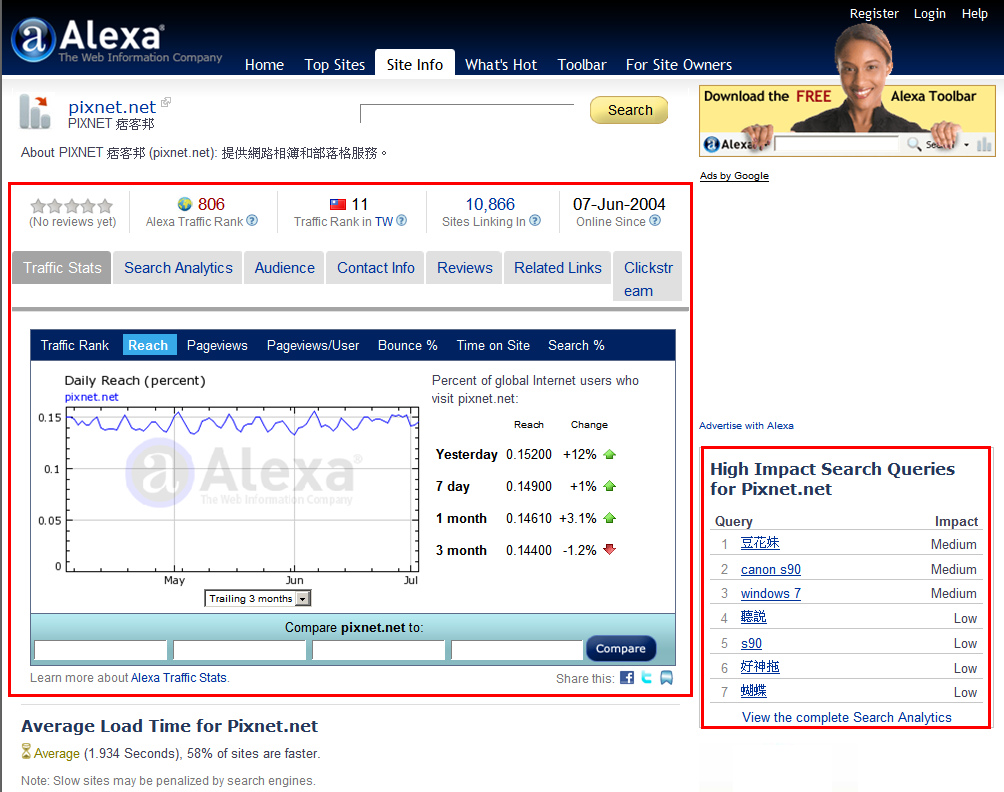Viewport: 1004px width, 792px height.
Task: Open the Login link
Action: [x=930, y=13]
